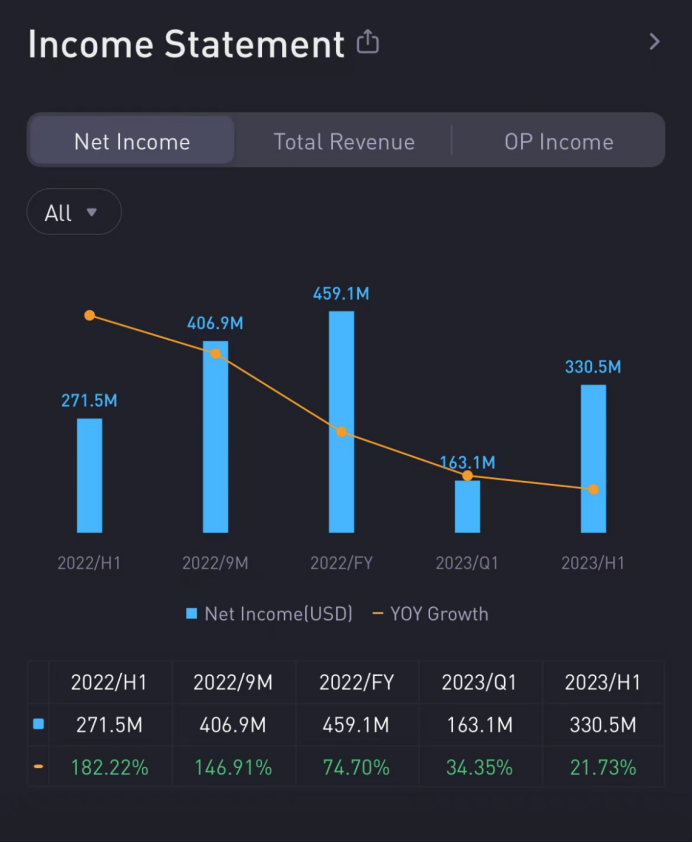
Task: Click the YOY growth point on 2023/H1 bar
Action: point(593,489)
